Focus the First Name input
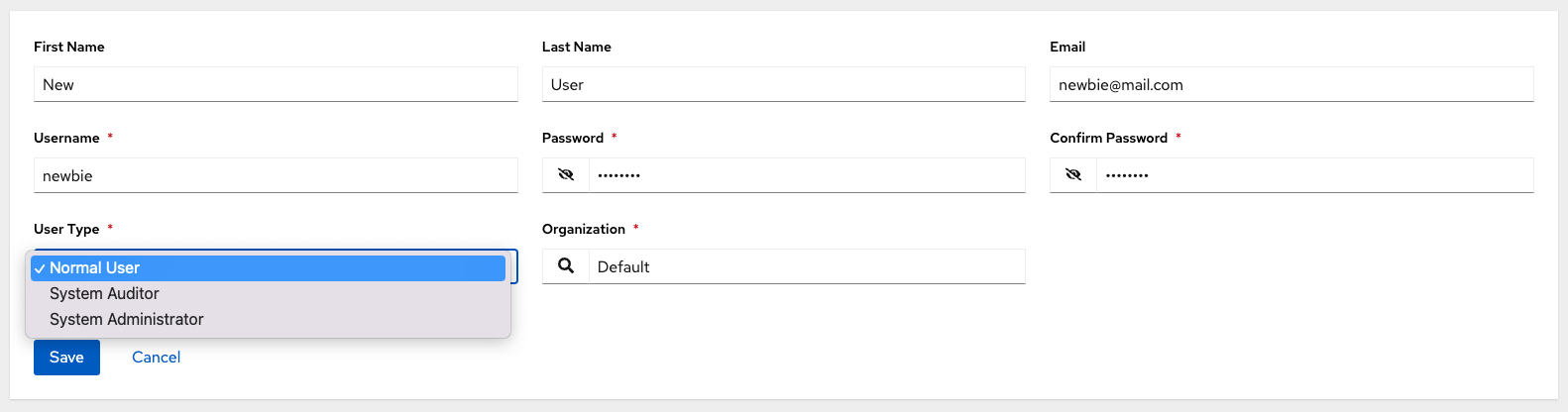This screenshot has height=412, width=1568. point(276,85)
